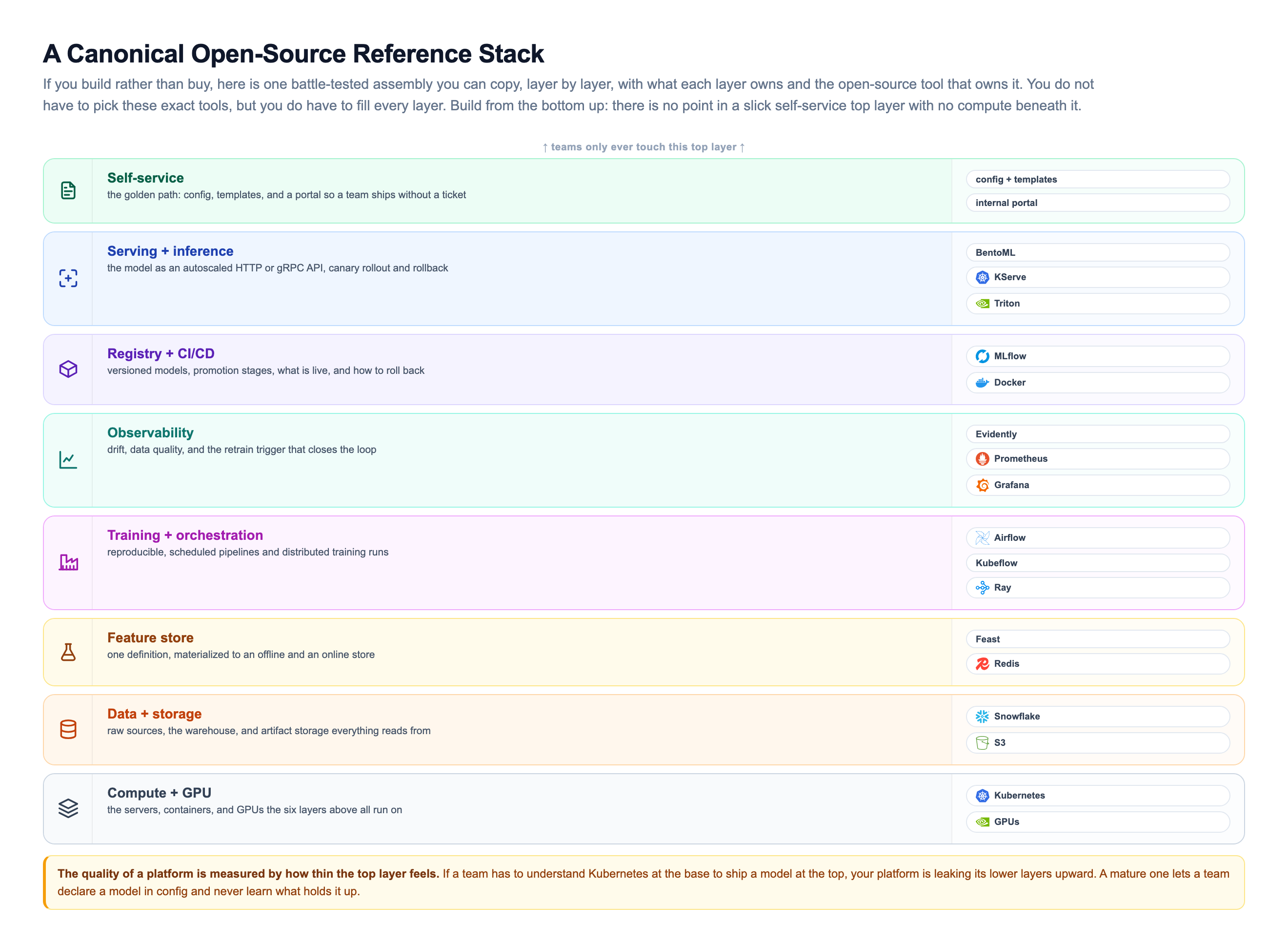The width and height of the screenshot is (1288, 945).
Task: Click the Registry + CI/CD box icon
Action: tap(68, 369)
